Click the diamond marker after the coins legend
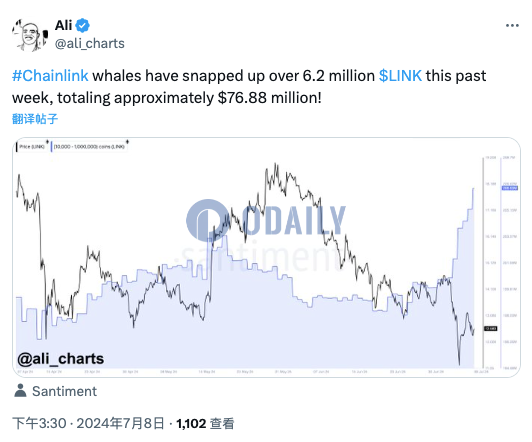Viewport: 532px width, 442px height. click(127, 141)
